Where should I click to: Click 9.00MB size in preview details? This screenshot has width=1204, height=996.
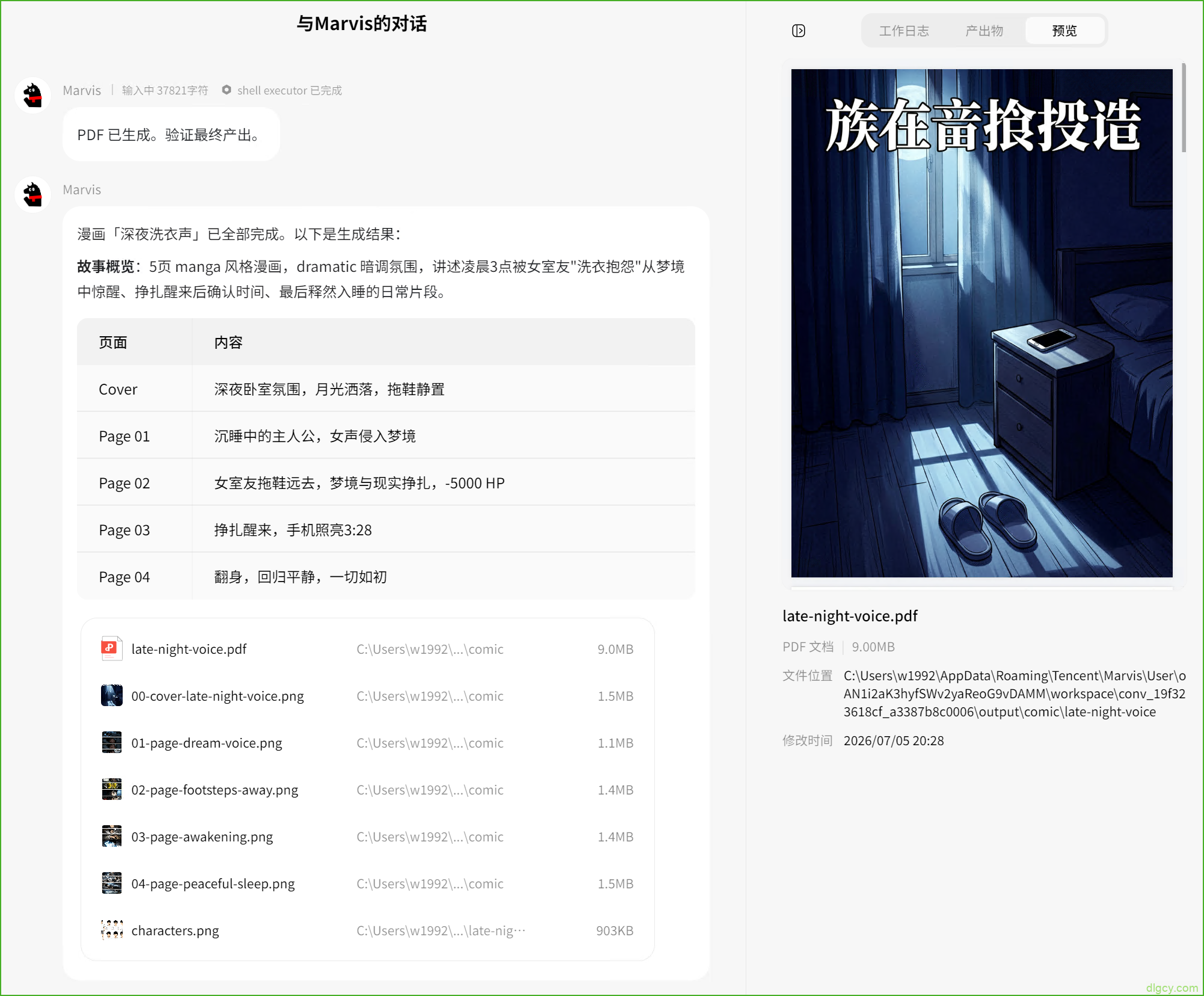[873, 647]
